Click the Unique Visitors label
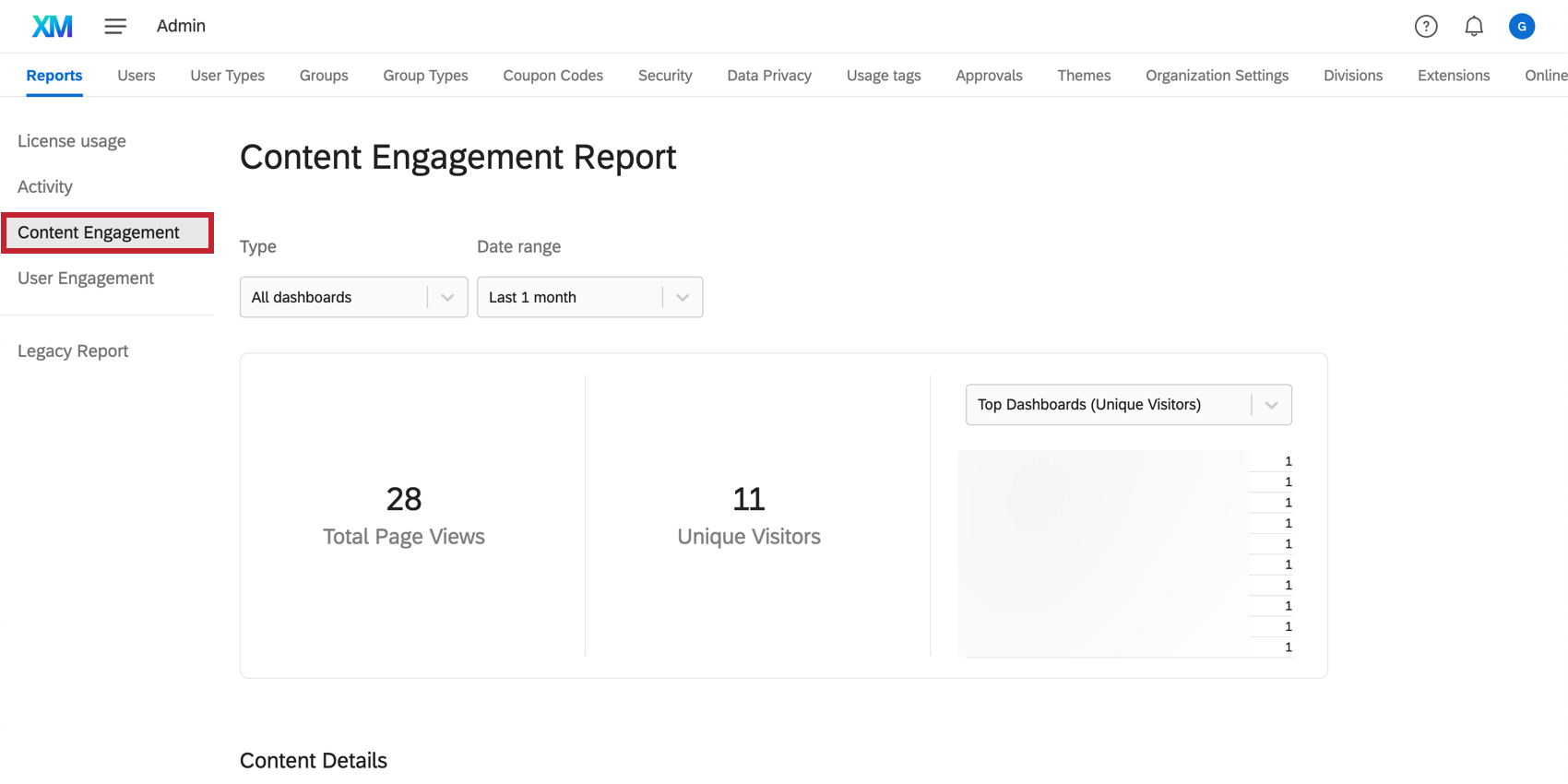Viewport: 1568px width, 784px height. click(x=749, y=537)
